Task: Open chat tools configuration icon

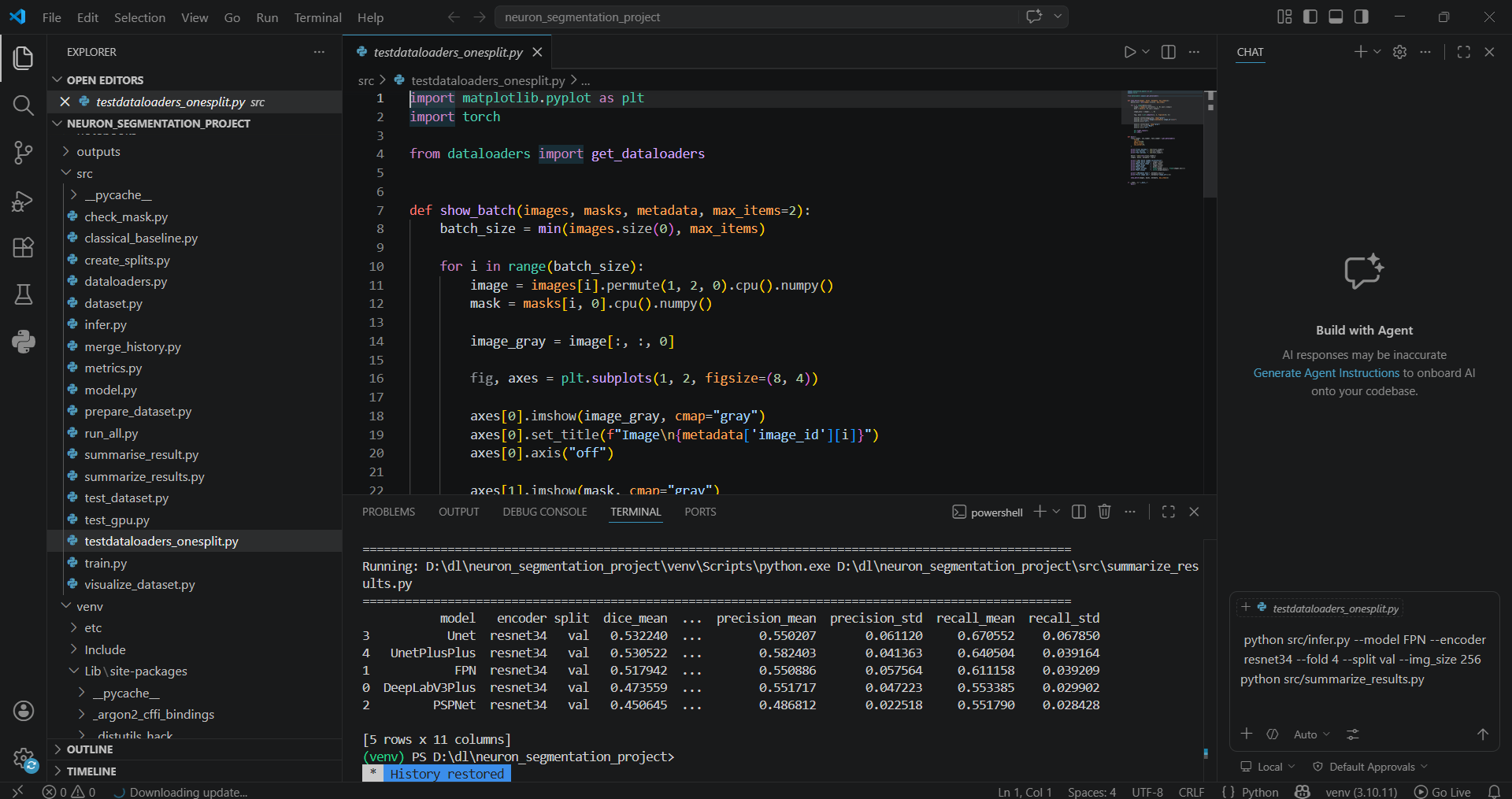Action: [1353, 734]
